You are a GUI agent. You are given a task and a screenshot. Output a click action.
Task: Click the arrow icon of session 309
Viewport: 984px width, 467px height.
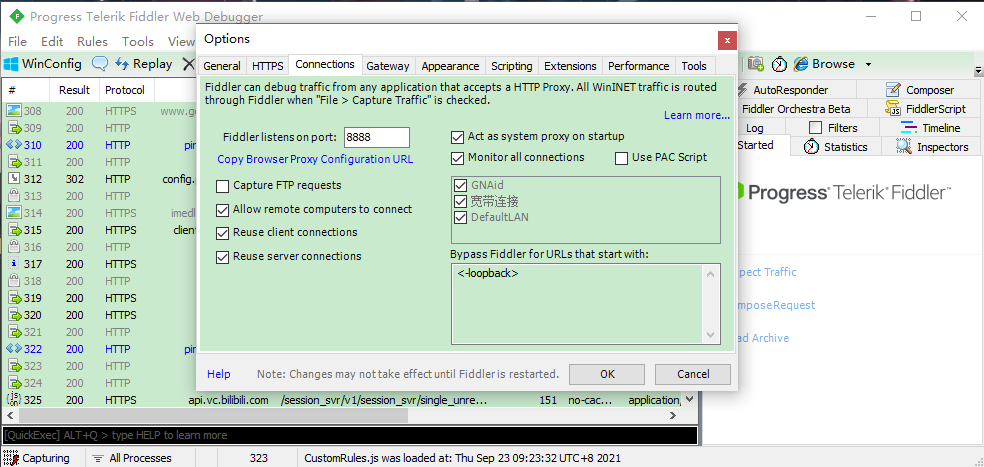[14, 128]
